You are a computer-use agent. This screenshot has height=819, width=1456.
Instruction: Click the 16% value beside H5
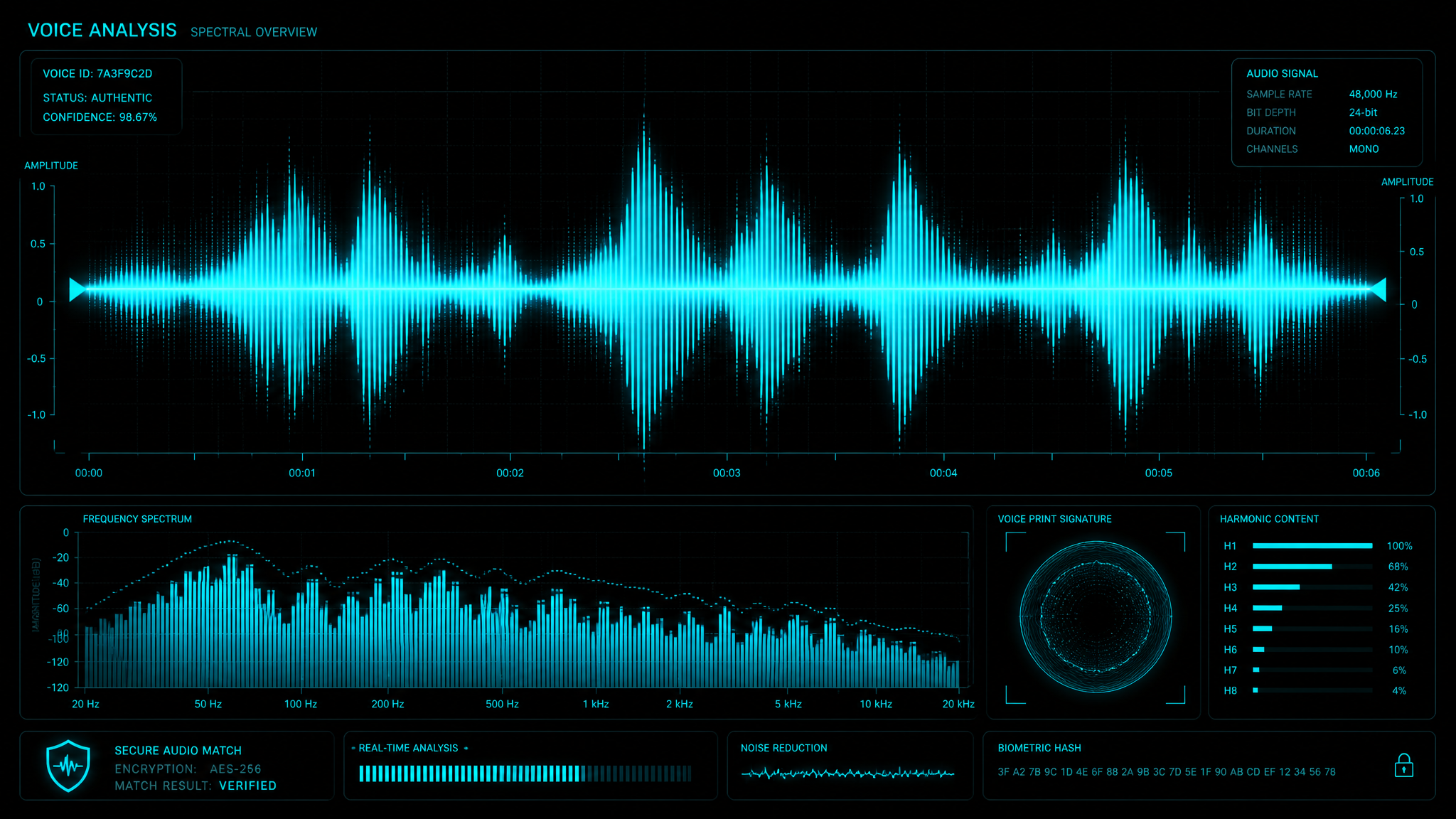[x=1398, y=630]
